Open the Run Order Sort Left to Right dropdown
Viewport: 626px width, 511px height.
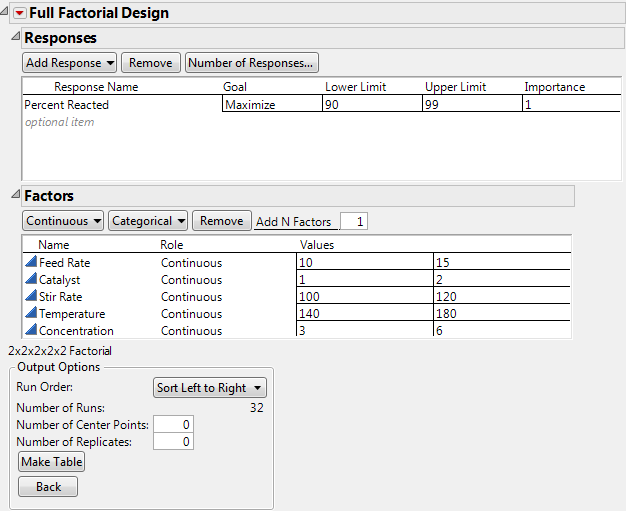(210, 388)
